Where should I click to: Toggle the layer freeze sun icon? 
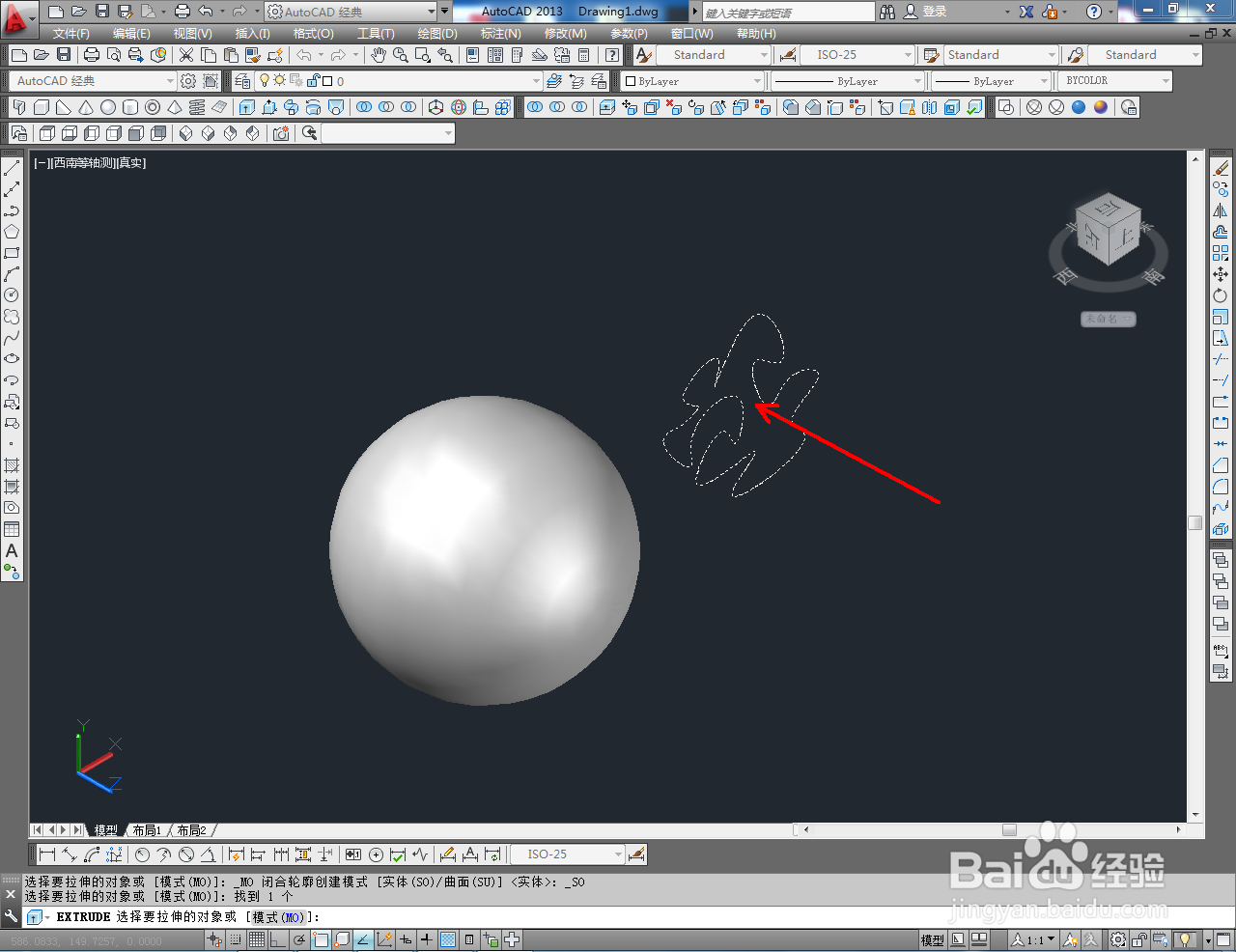coord(280,81)
